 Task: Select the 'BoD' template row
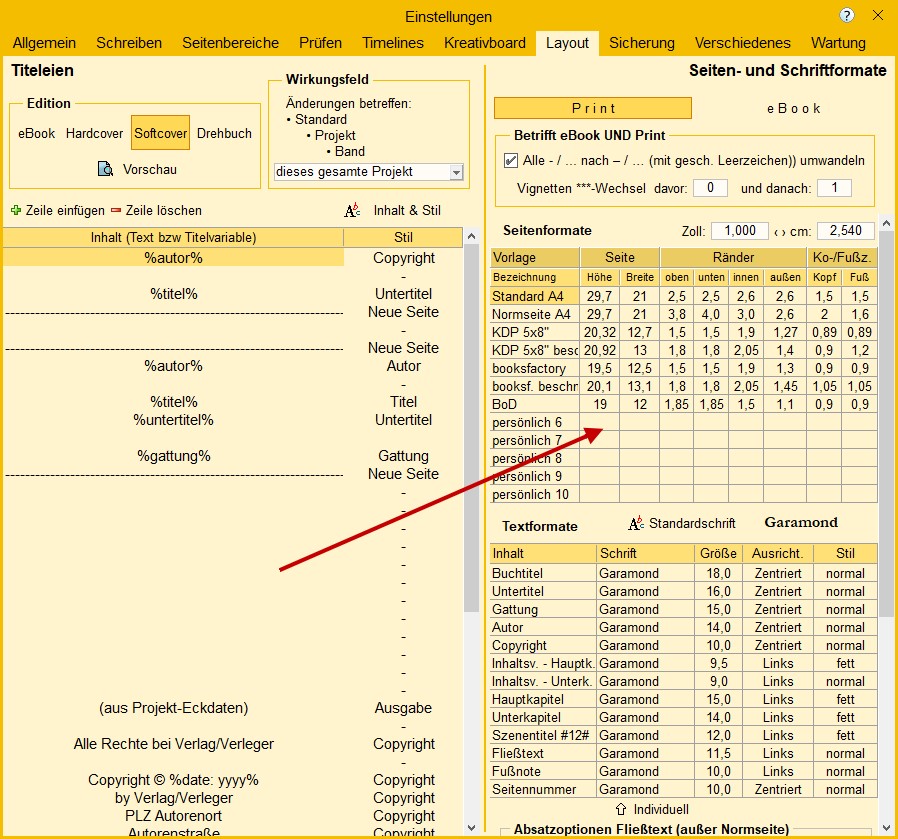pos(684,404)
